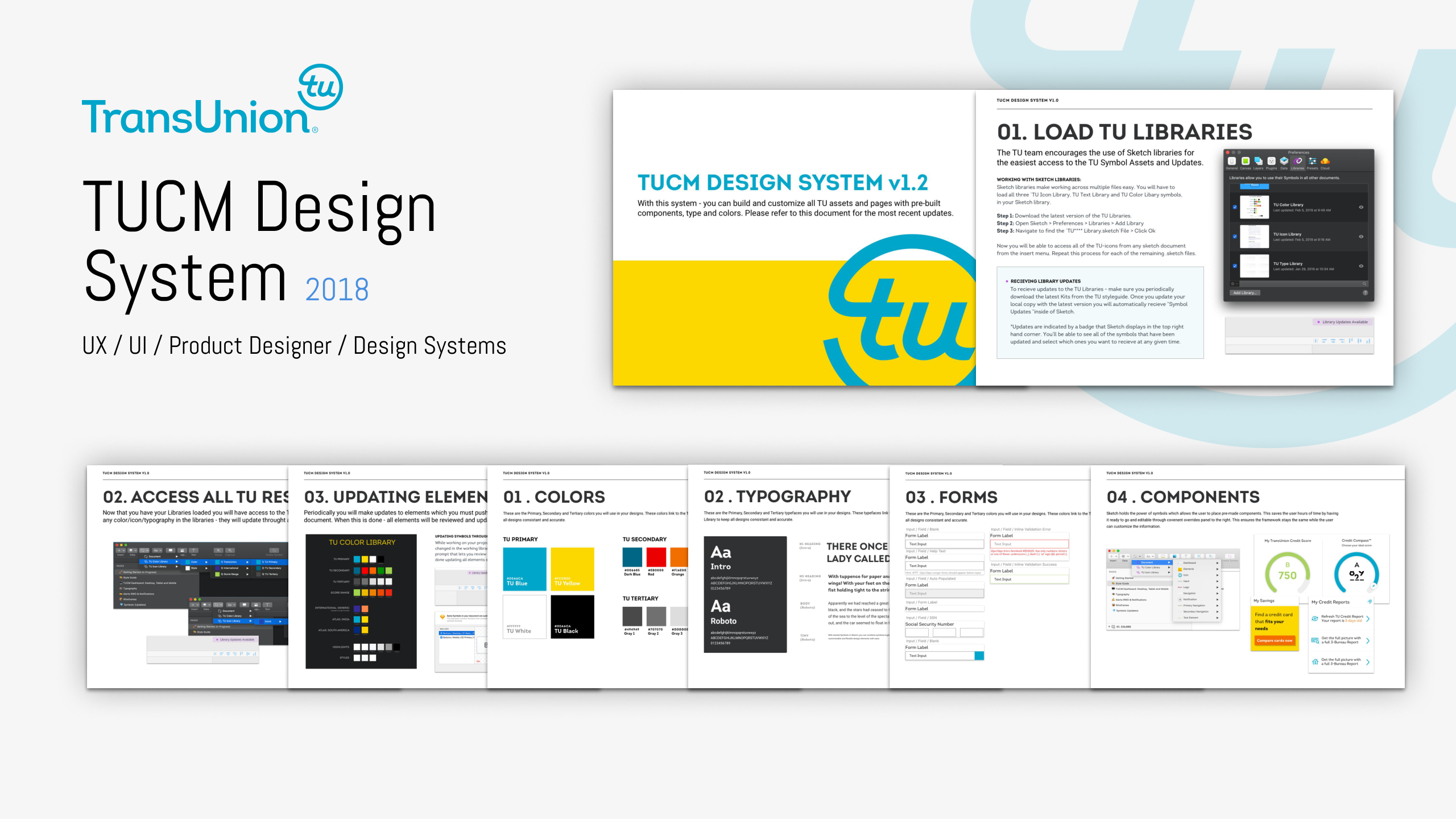Click the red-bordered validation error Text Input
The height and width of the screenshot is (819, 1456).
coord(1029,544)
